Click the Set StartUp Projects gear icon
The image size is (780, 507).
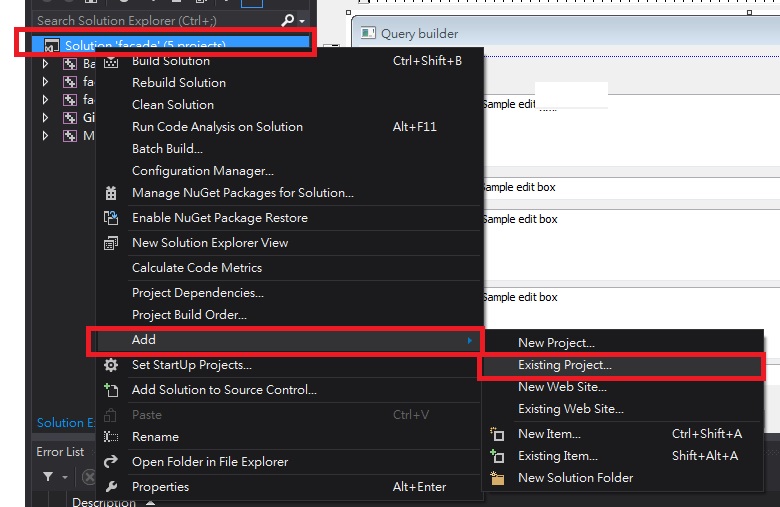[111, 365]
